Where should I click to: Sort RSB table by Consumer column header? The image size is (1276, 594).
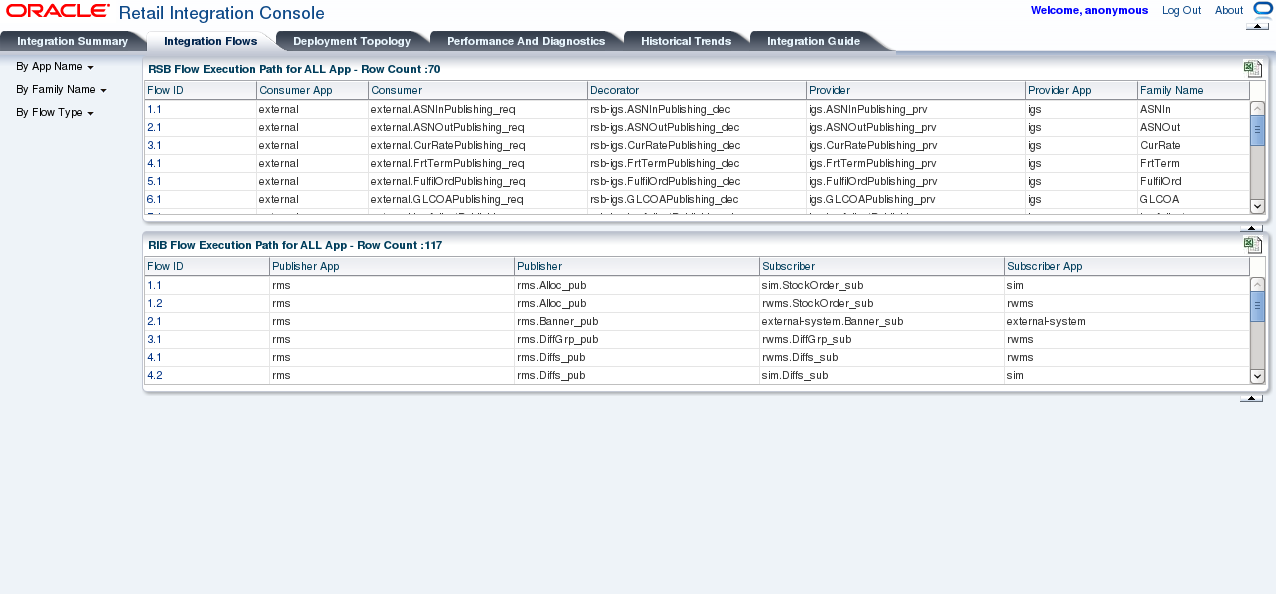click(478, 90)
